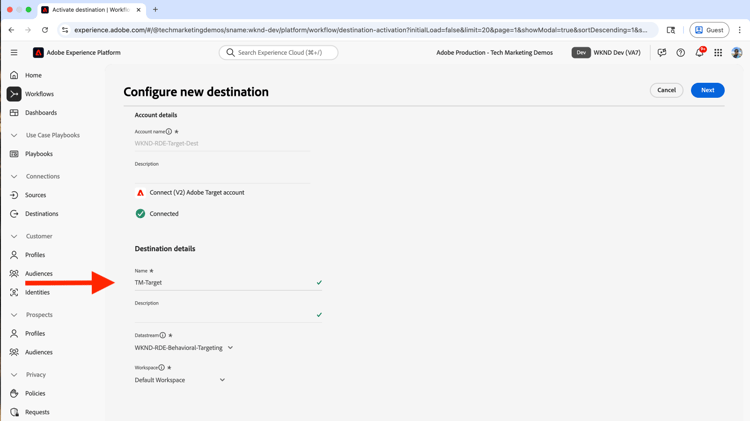Viewport: 750px width, 421px height.
Task: Select the Workflows icon in sidebar
Action: click(x=14, y=94)
